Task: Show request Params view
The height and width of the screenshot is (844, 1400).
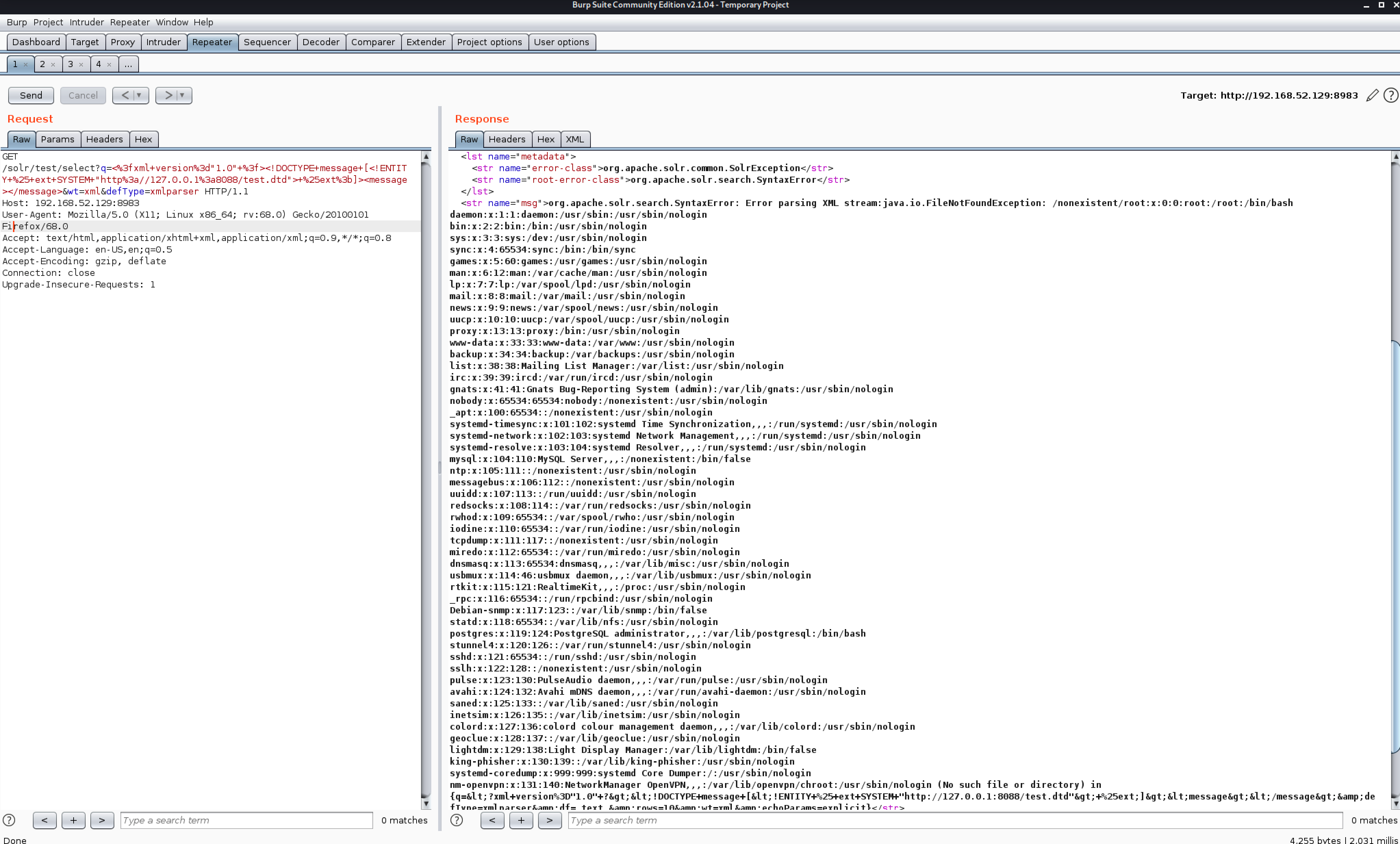Action: (58, 139)
